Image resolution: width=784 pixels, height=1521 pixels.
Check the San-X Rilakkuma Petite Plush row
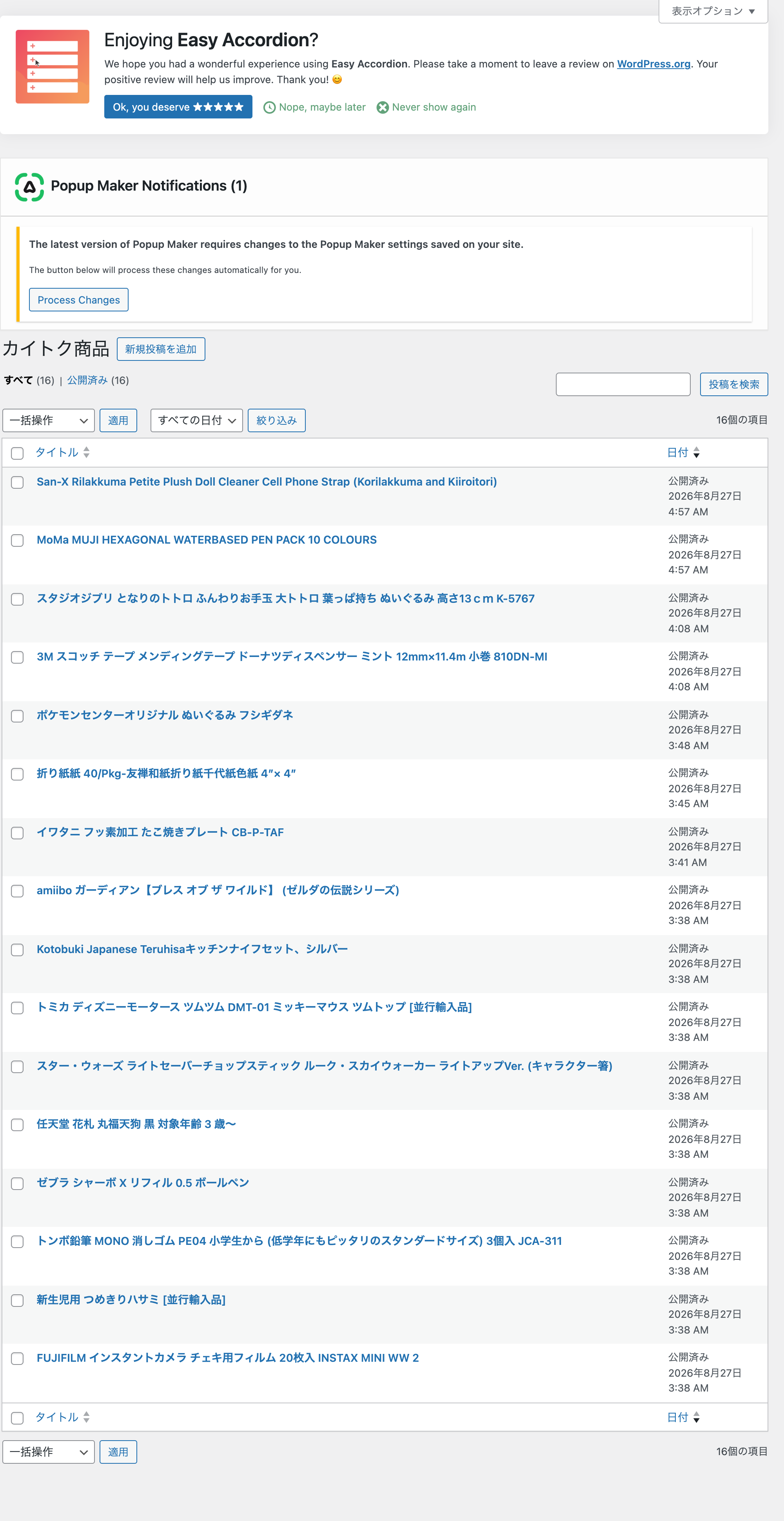(x=18, y=482)
